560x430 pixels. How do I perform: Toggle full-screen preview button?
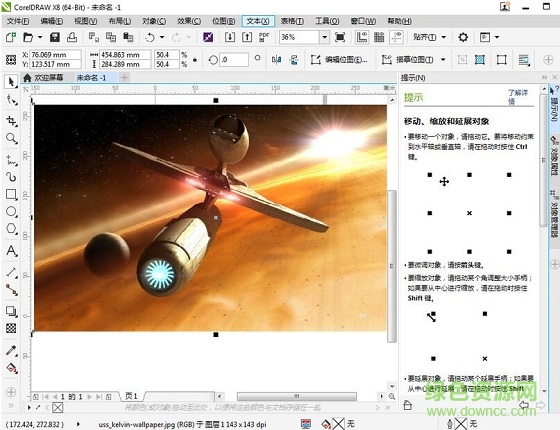340,37
